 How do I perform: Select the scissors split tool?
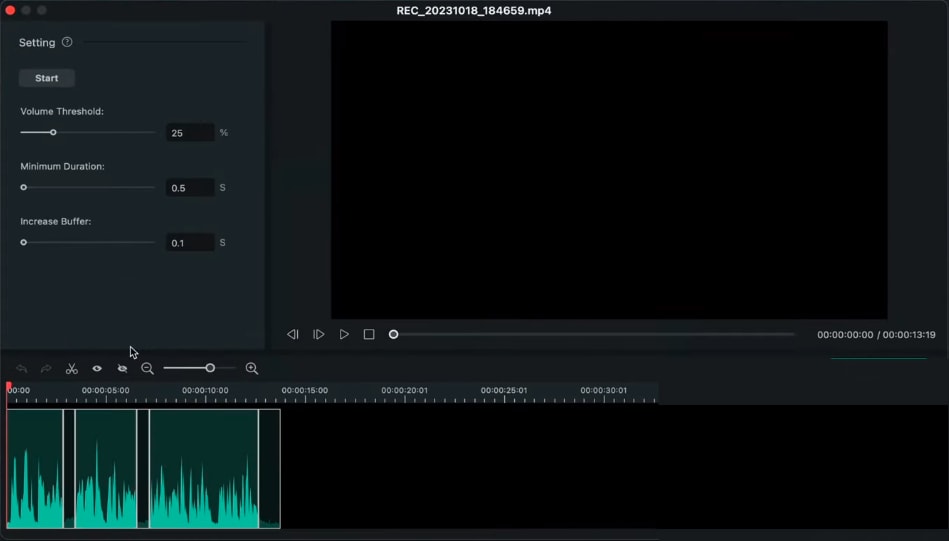72,369
